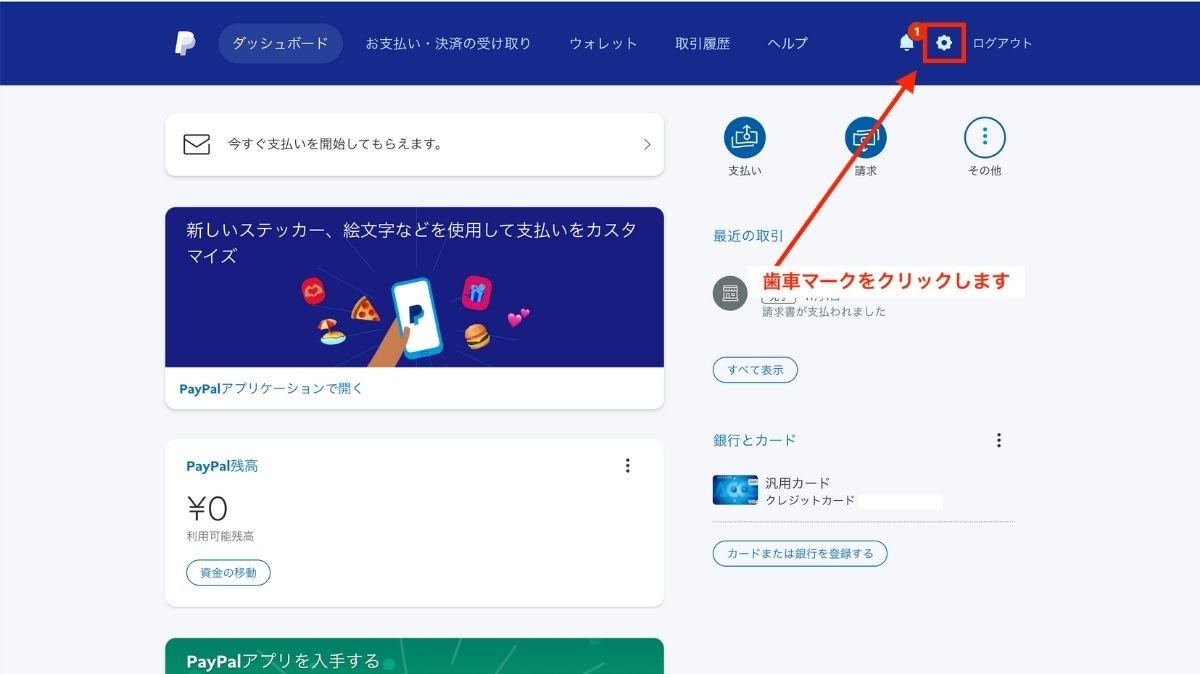
Task: Open the notifications bell
Action: [x=907, y=43]
